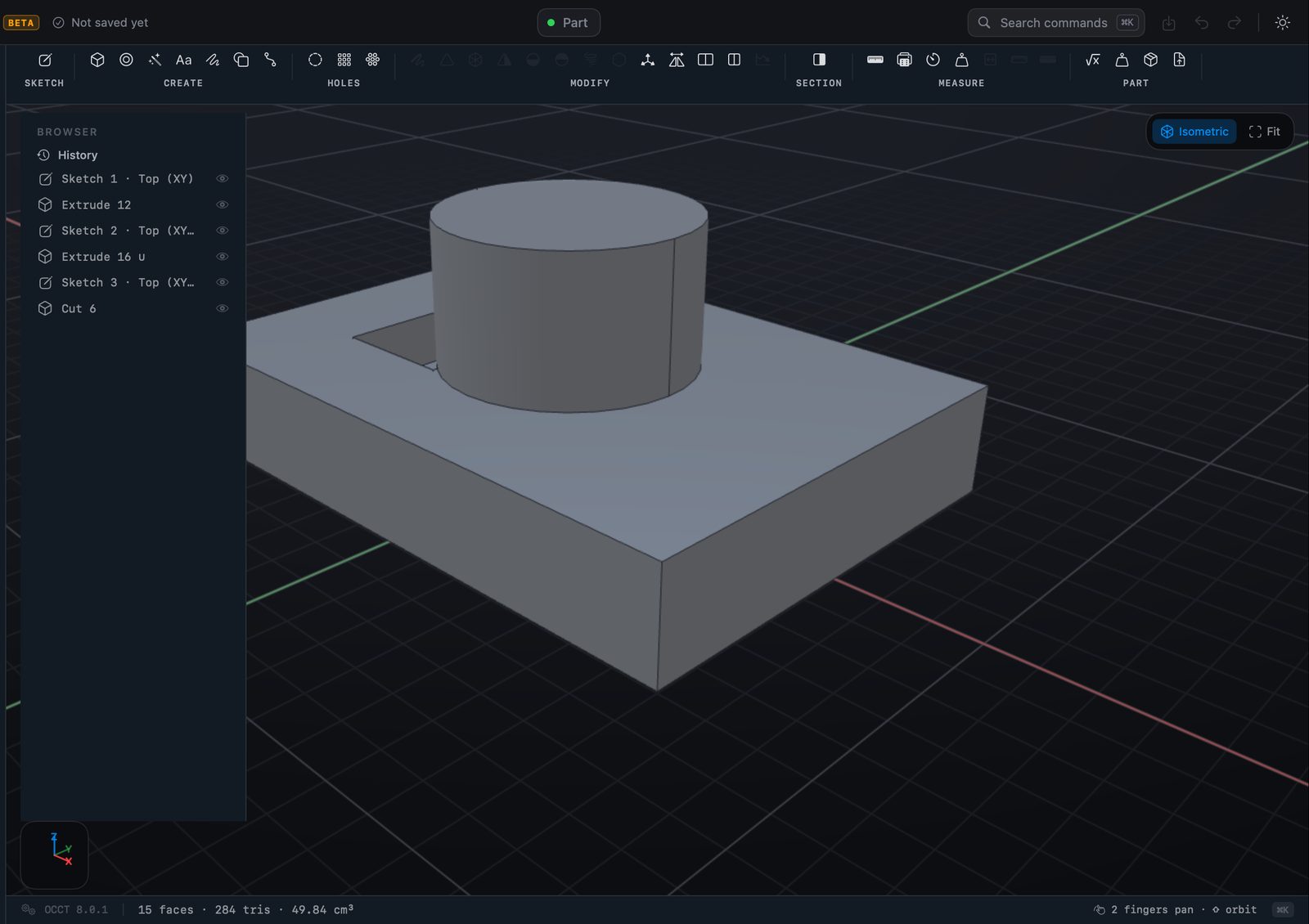The width and height of the screenshot is (1309, 924).
Task: Select the concentric circles icon in Create
Action: pos(126,60)
